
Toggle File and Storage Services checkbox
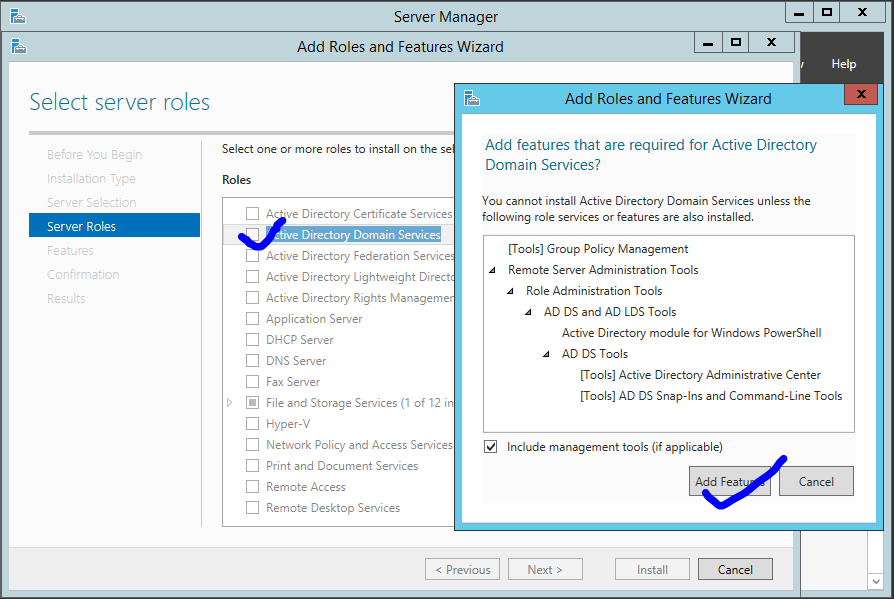click(252, 402)
